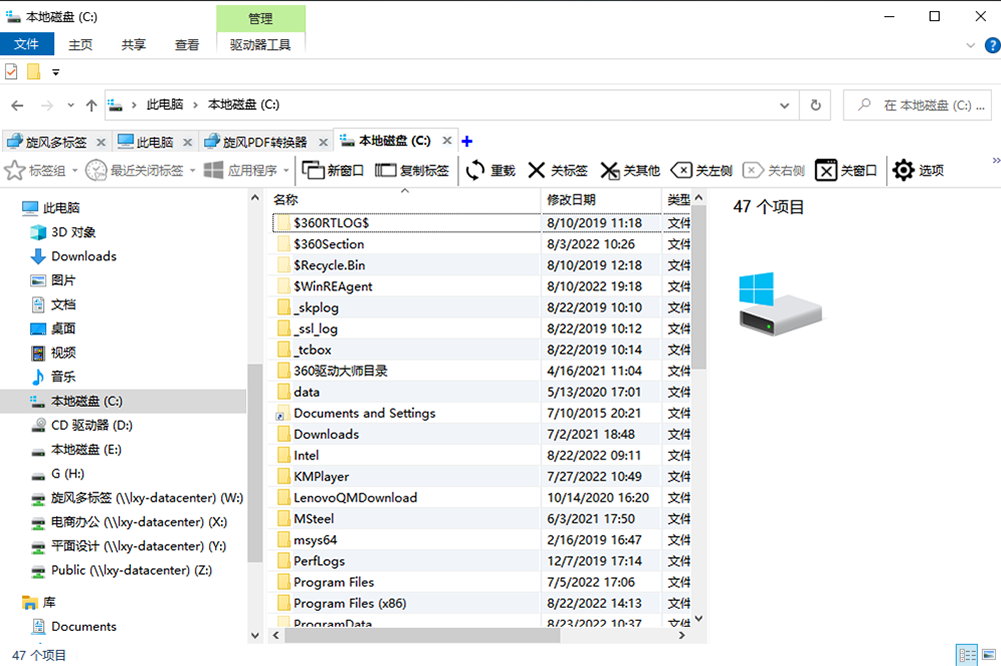The height and width of the screenshot is (666, 1001).
Task: Open the 应用程序 dropdown
Action: (x=285, y=171)
